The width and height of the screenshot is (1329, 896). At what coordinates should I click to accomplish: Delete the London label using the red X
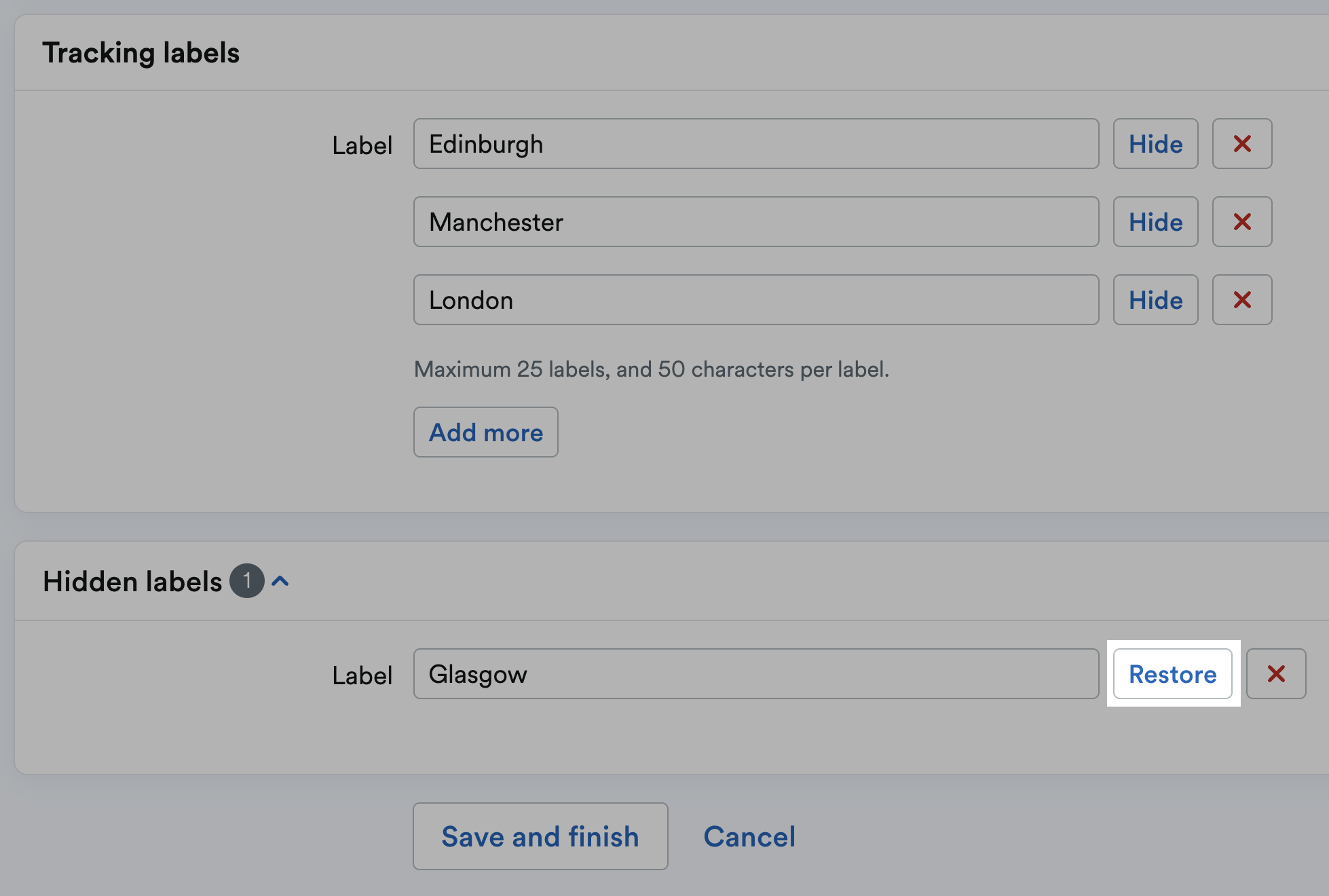coord(1242,300)
